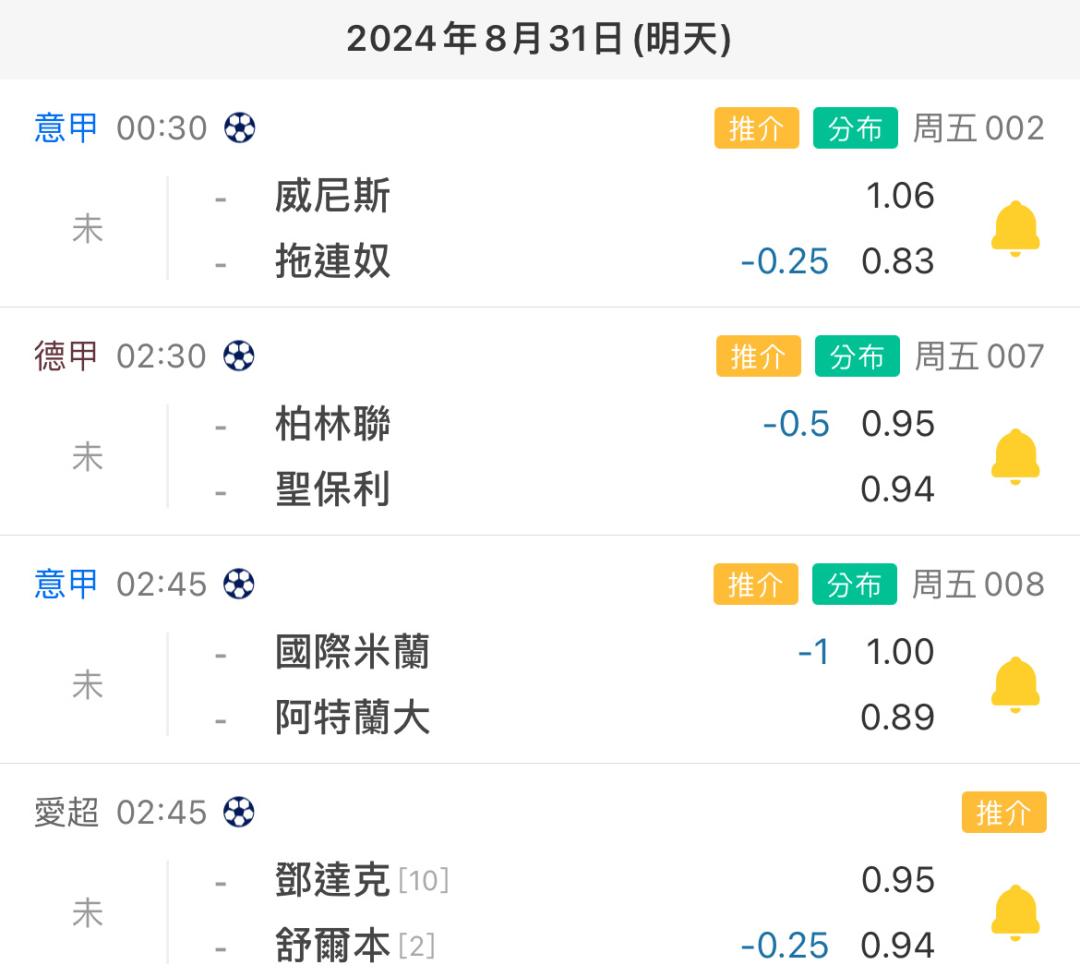
Task: Open 推介 for the 周五 002 match
Action: coord(756,128)
